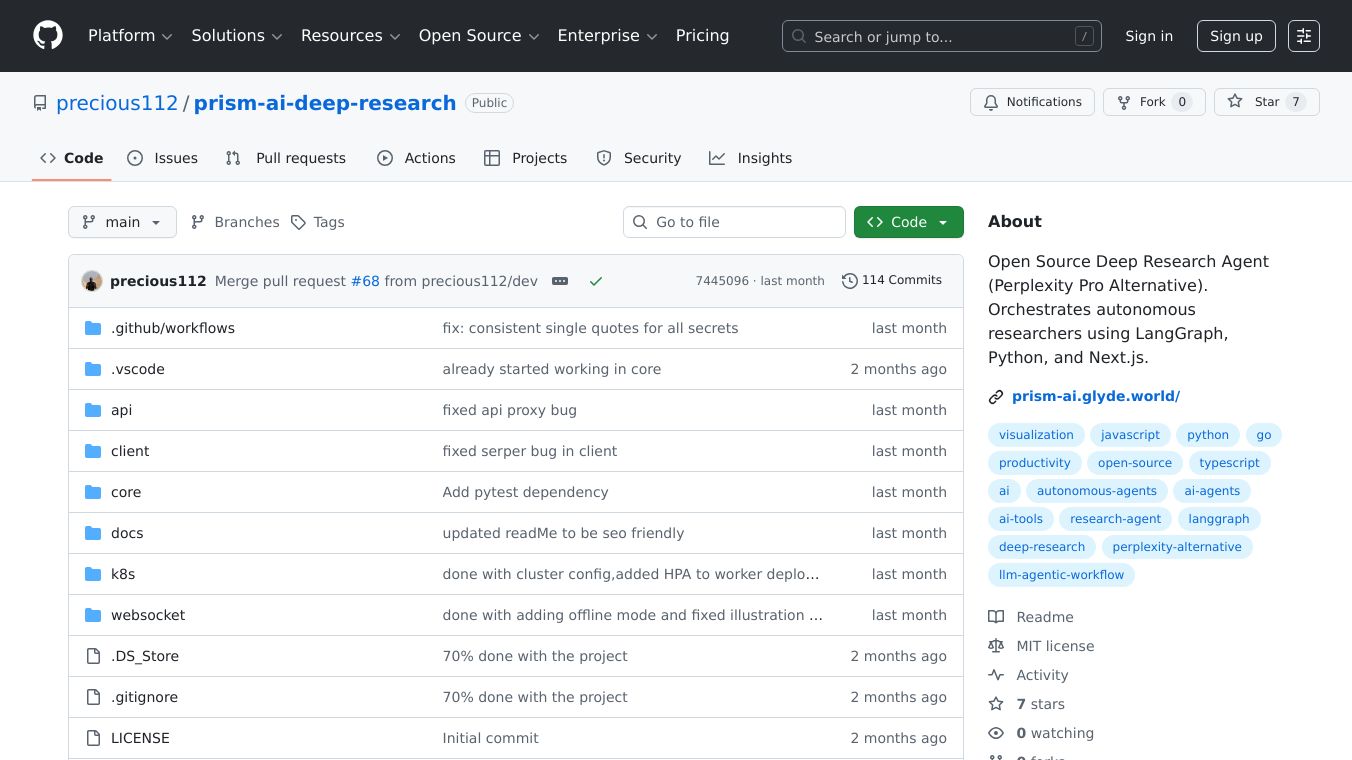Open the prism-ai.glyde.world link
1352x760 pixels.
point(1095,396)
